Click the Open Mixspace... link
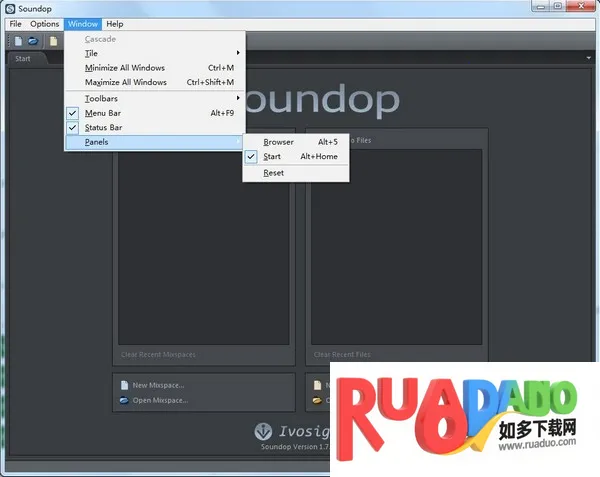The width and height of the screenshot is (600, 477). [160, 400]
